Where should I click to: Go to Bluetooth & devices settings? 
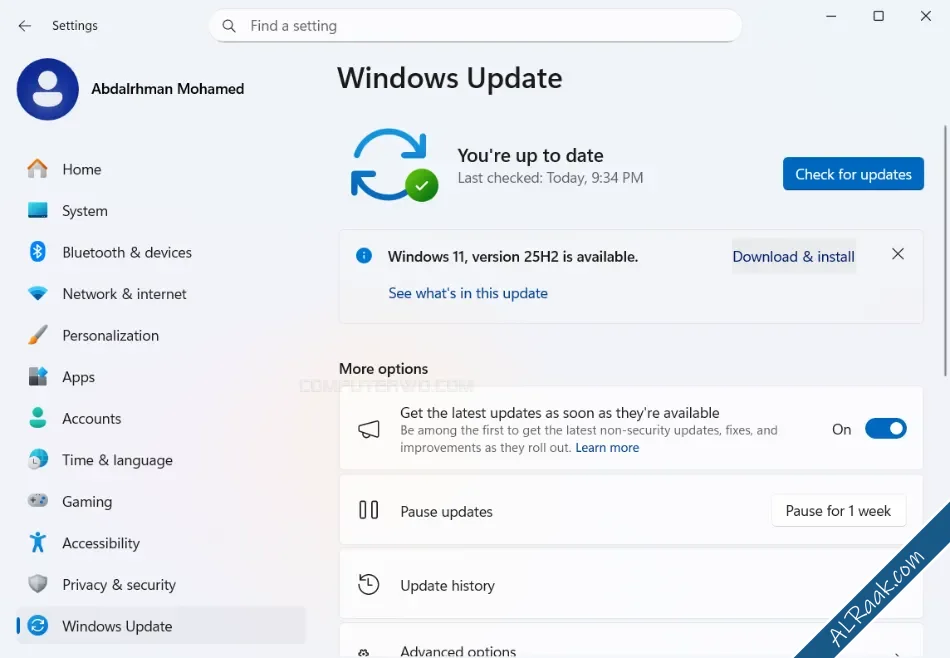point(127,252)
